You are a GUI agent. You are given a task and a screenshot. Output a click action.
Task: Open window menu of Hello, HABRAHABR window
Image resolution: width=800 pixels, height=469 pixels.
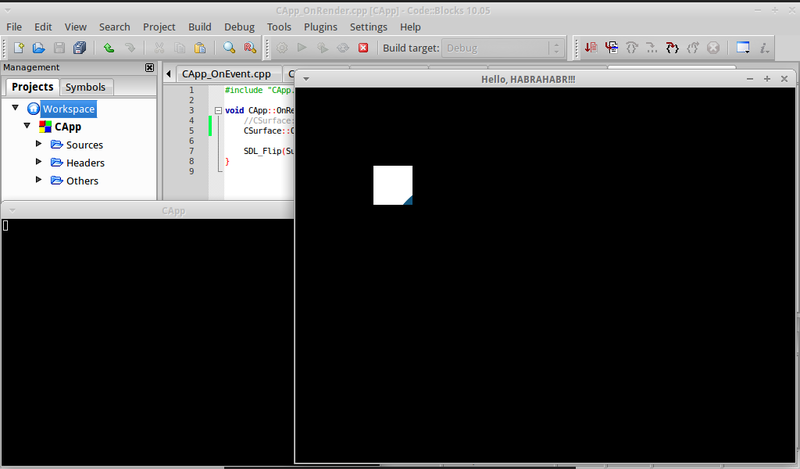click(306, 79)
